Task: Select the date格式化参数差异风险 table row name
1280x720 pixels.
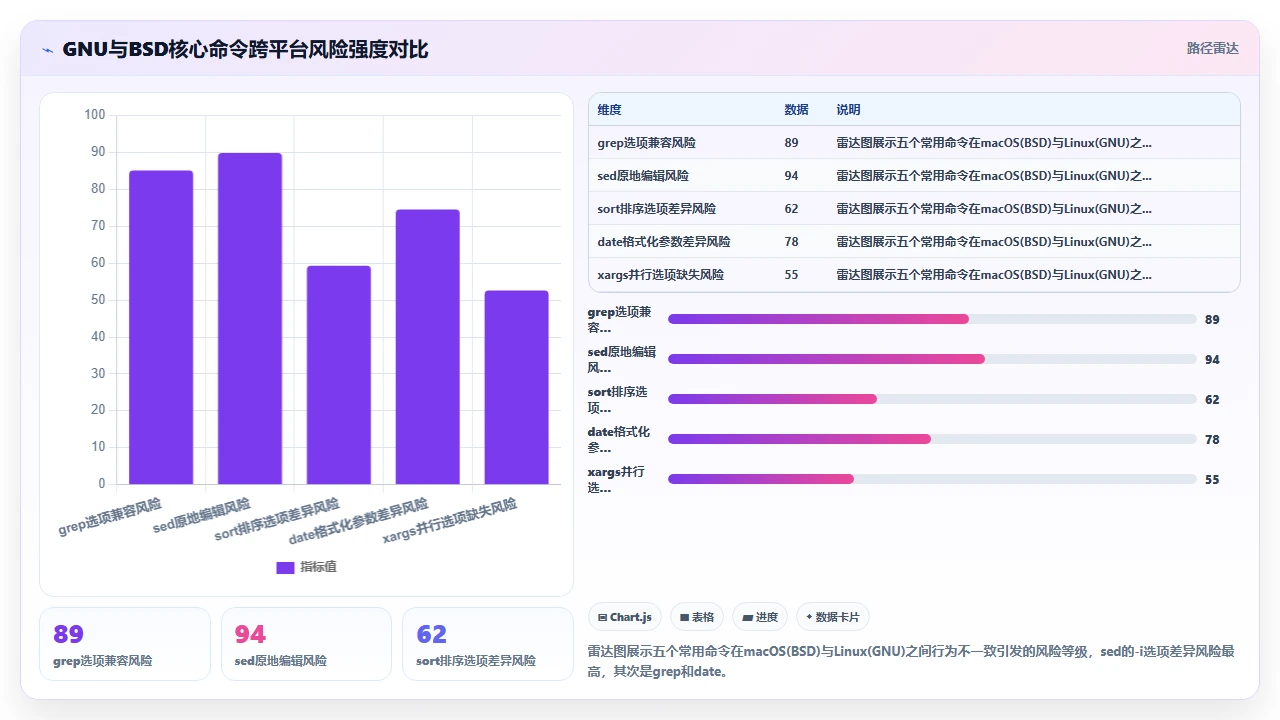Action: coord(664,242)
